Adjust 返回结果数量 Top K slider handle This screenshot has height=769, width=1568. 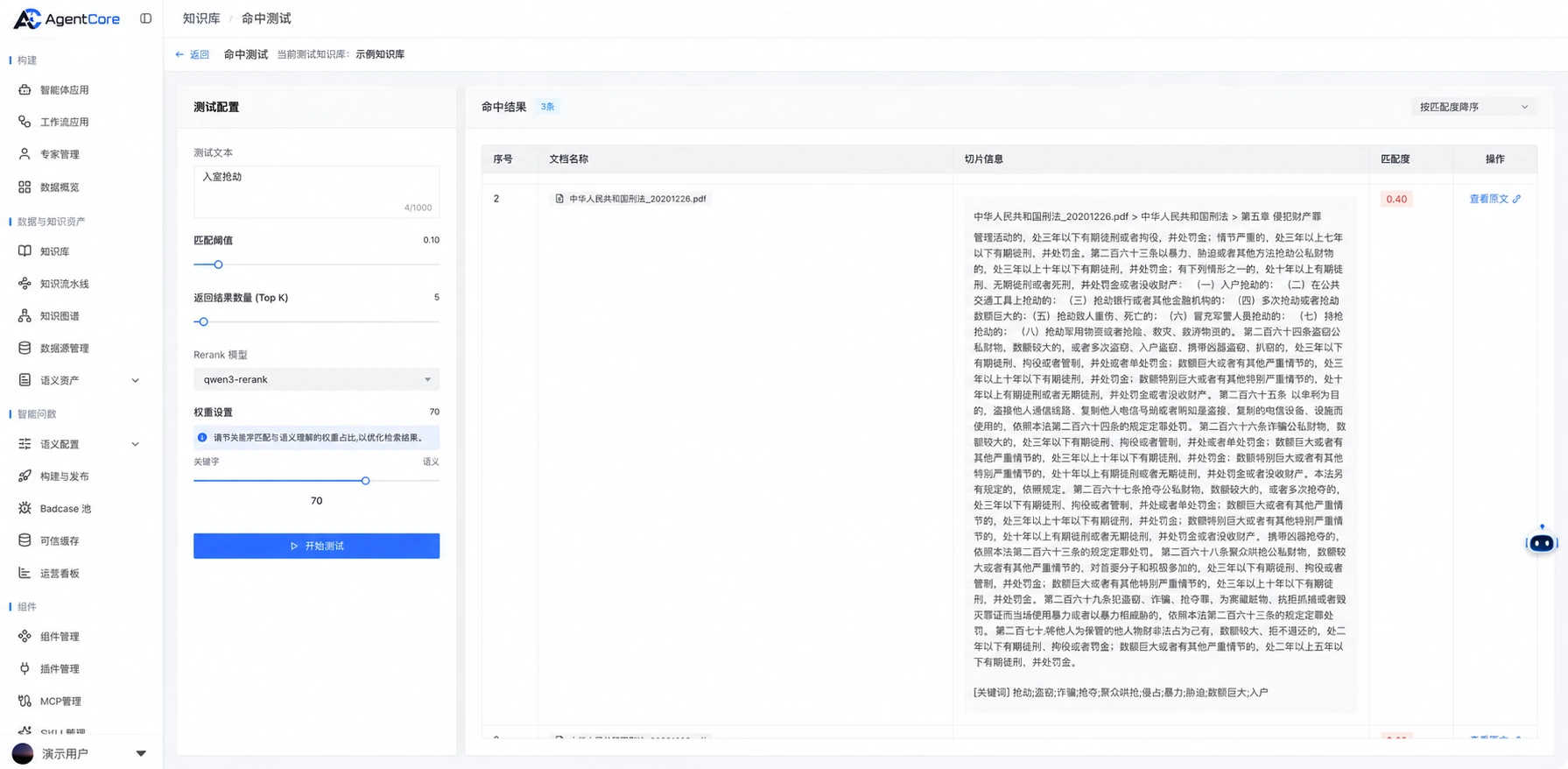coord(203,321)
